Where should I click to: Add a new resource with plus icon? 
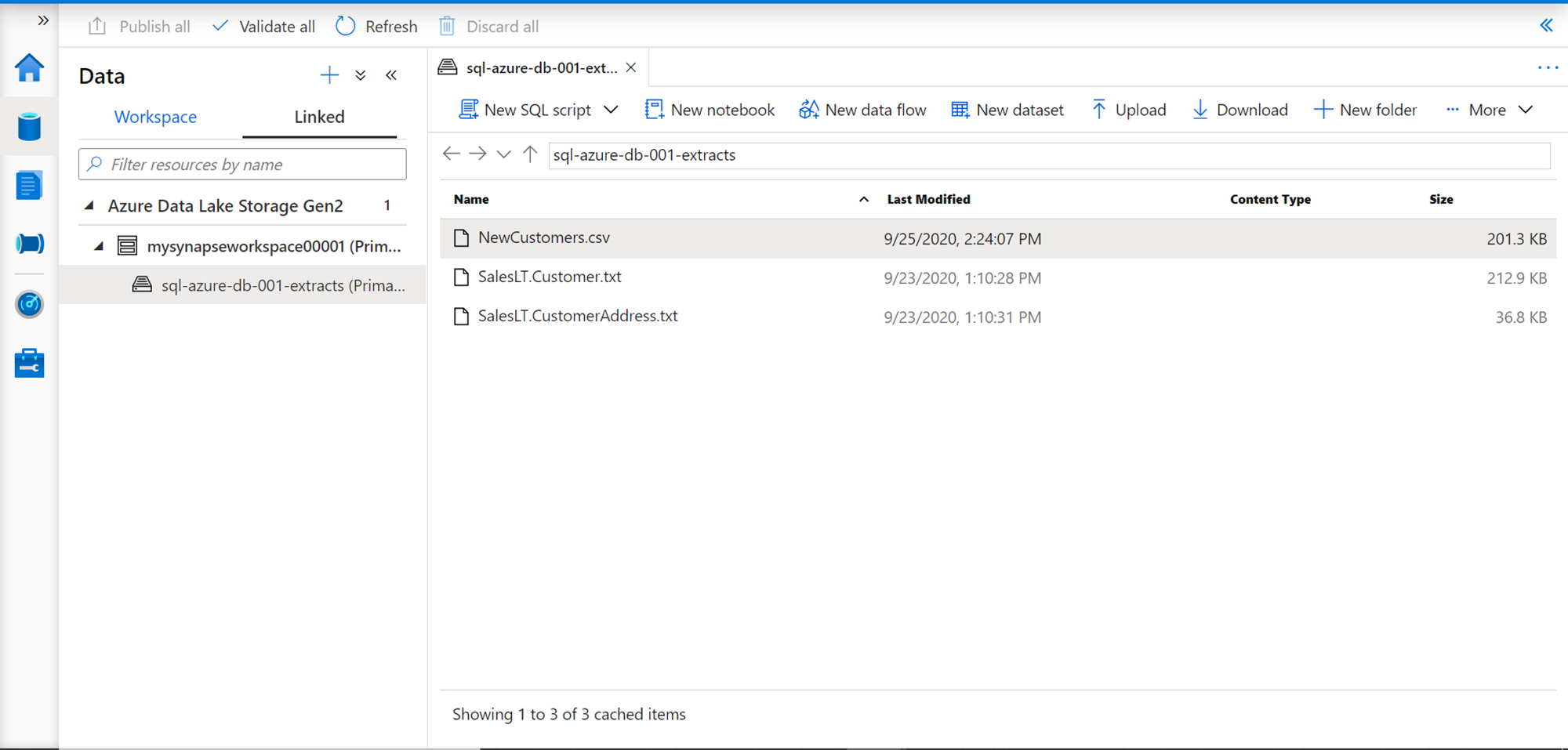pos(329,75)
